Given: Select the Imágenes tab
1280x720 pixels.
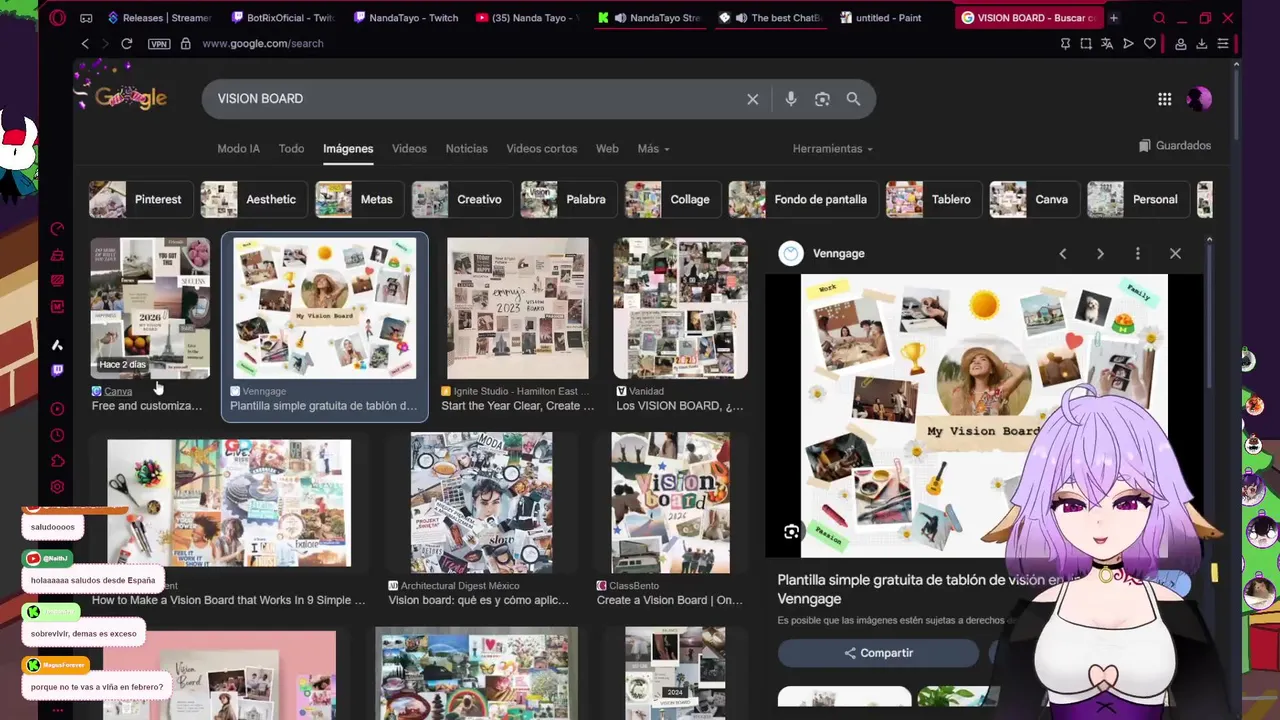Looking at the screenshot, I should (348, 149).
